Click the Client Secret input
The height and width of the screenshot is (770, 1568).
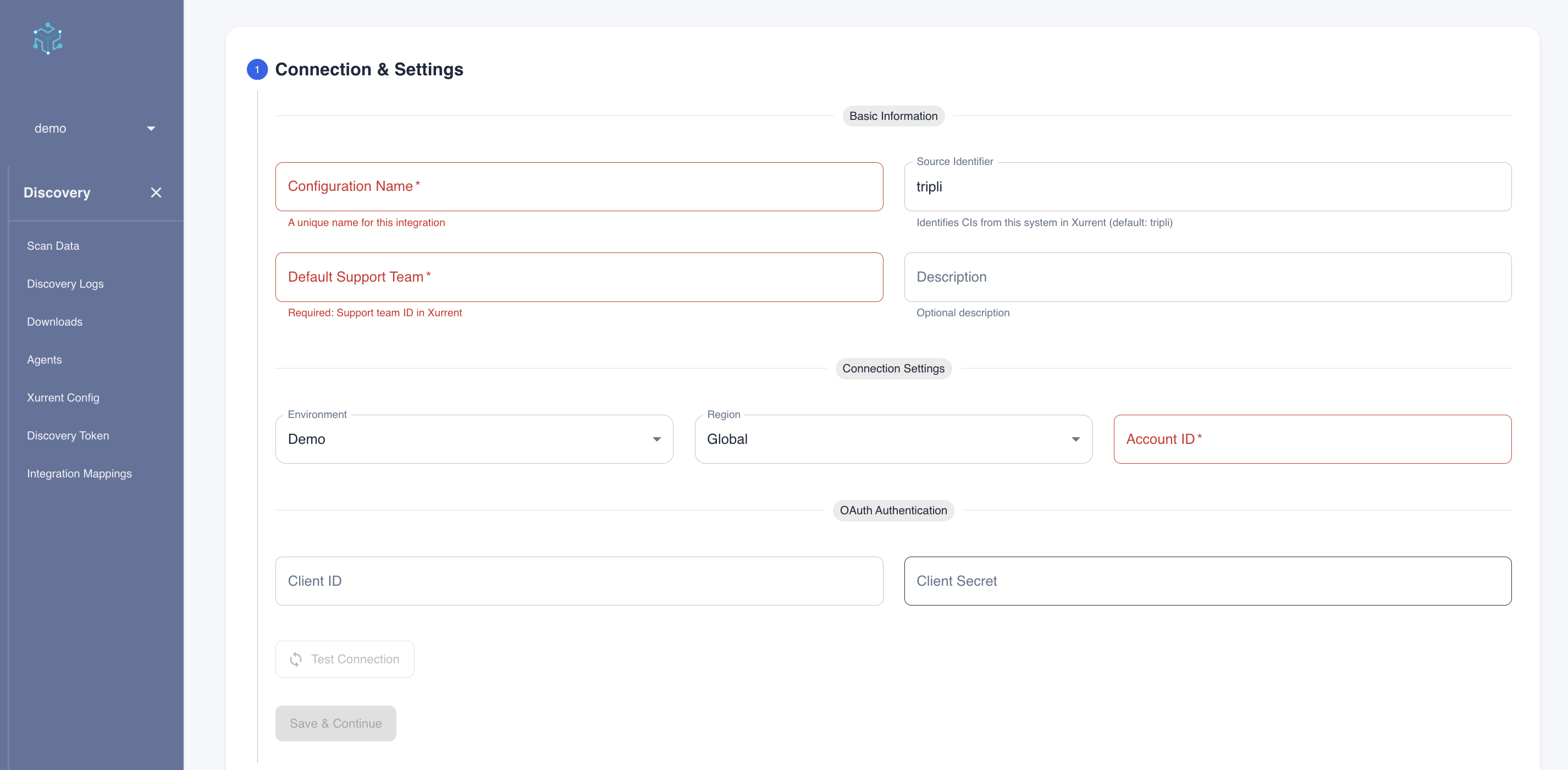tap(1207, 581)
